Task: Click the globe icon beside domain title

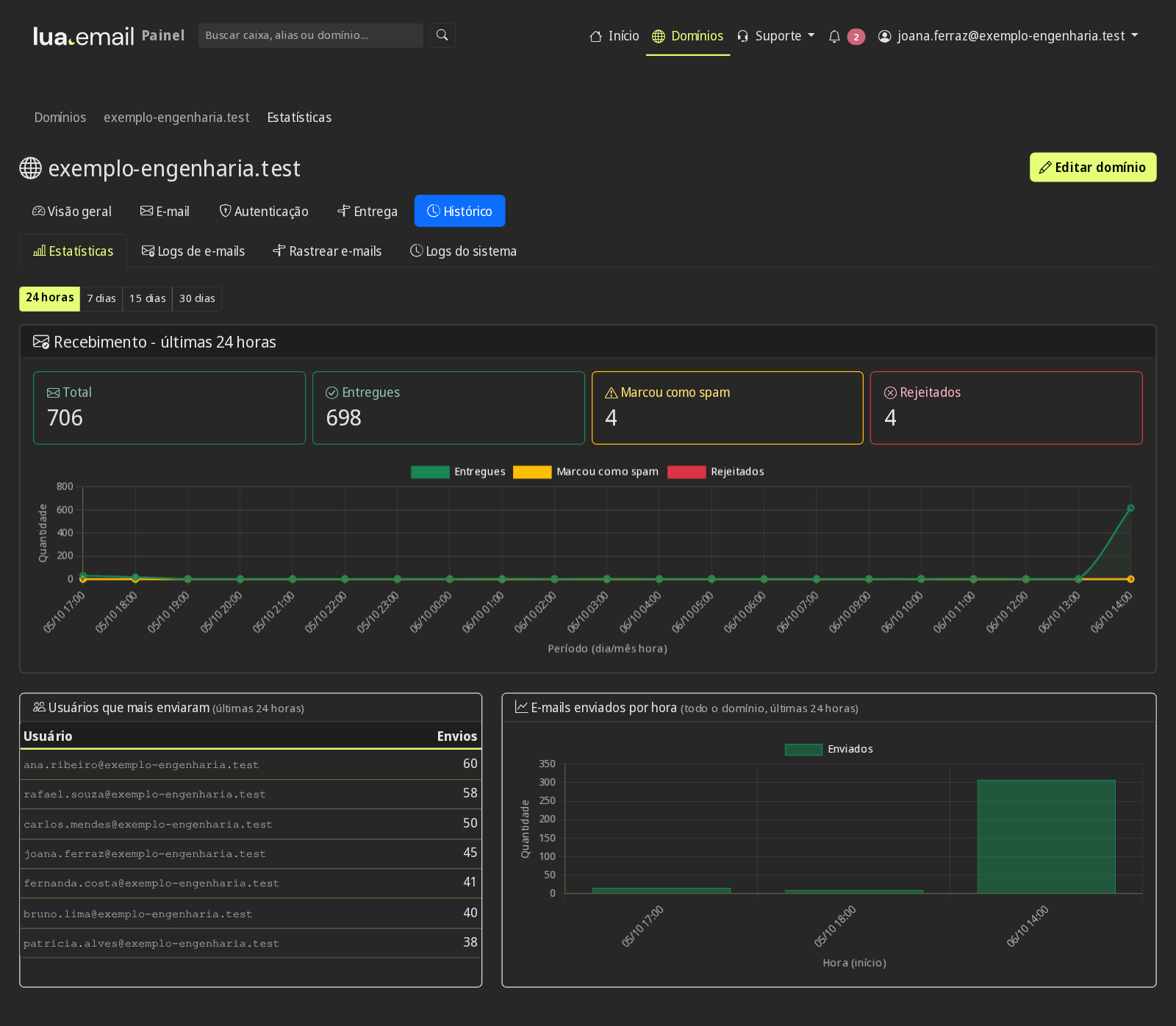Action: tap(30, 168)
